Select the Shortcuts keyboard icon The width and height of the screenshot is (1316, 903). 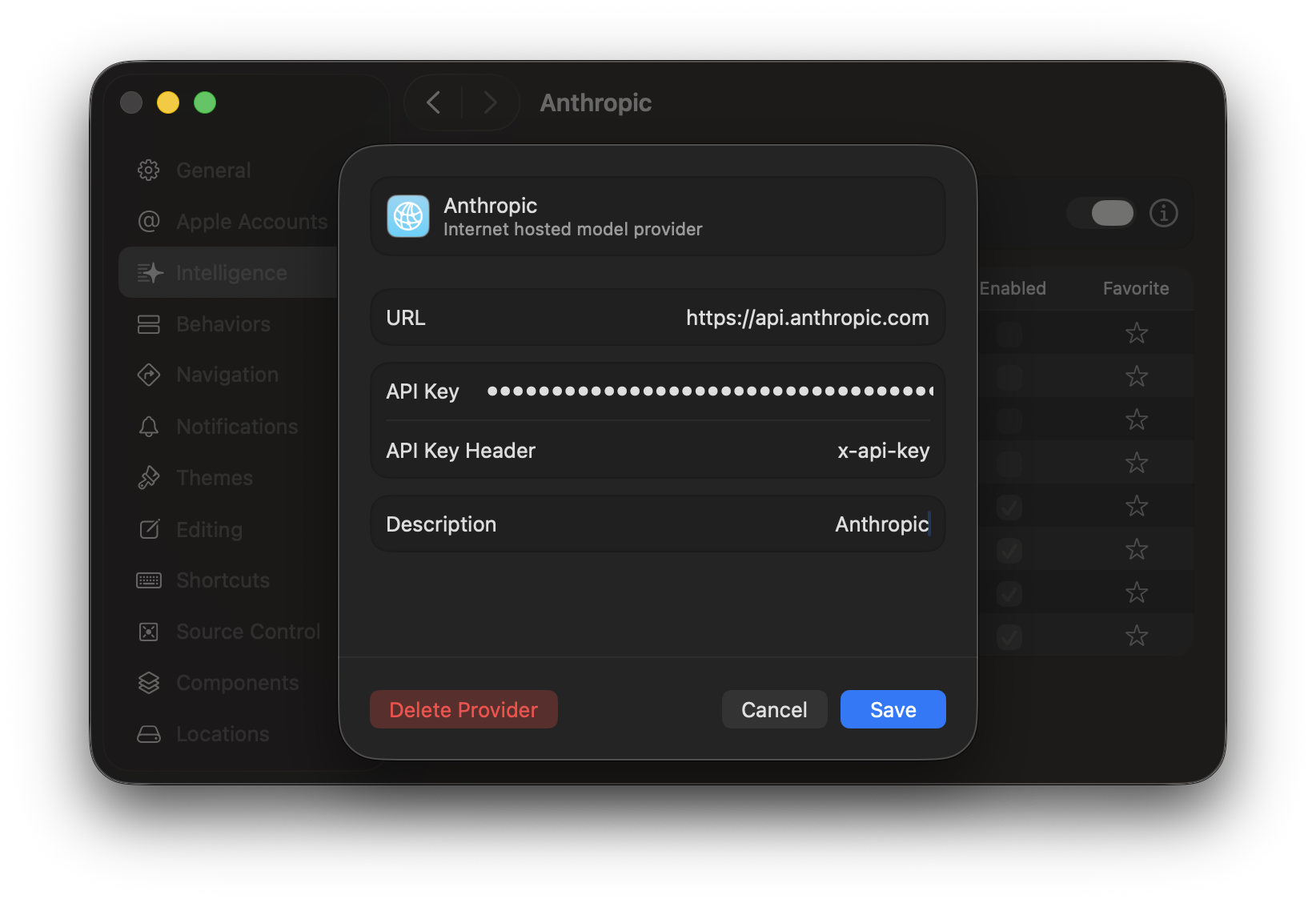[150, 580]
